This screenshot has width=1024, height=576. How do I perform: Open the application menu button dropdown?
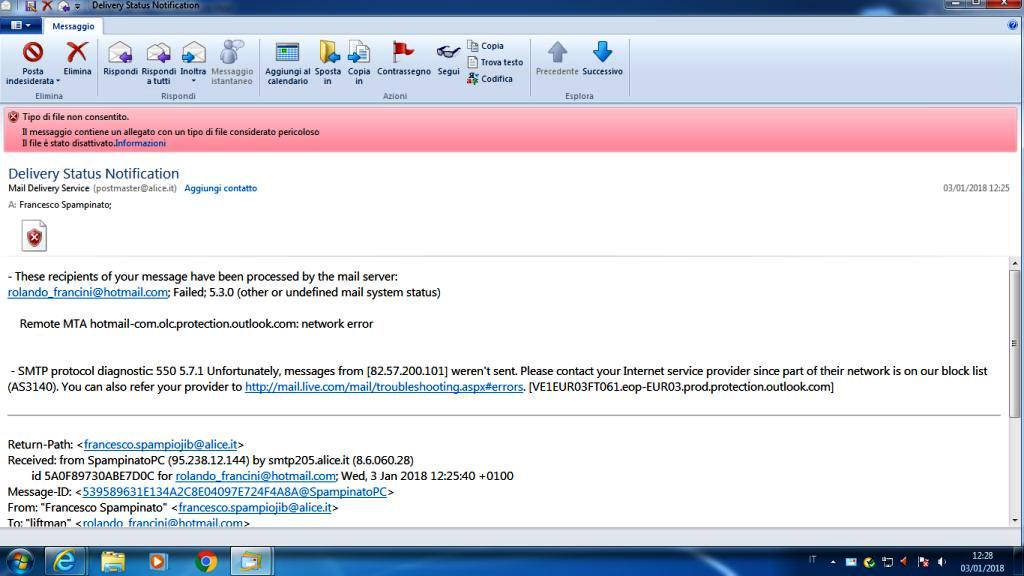point(21,26)
